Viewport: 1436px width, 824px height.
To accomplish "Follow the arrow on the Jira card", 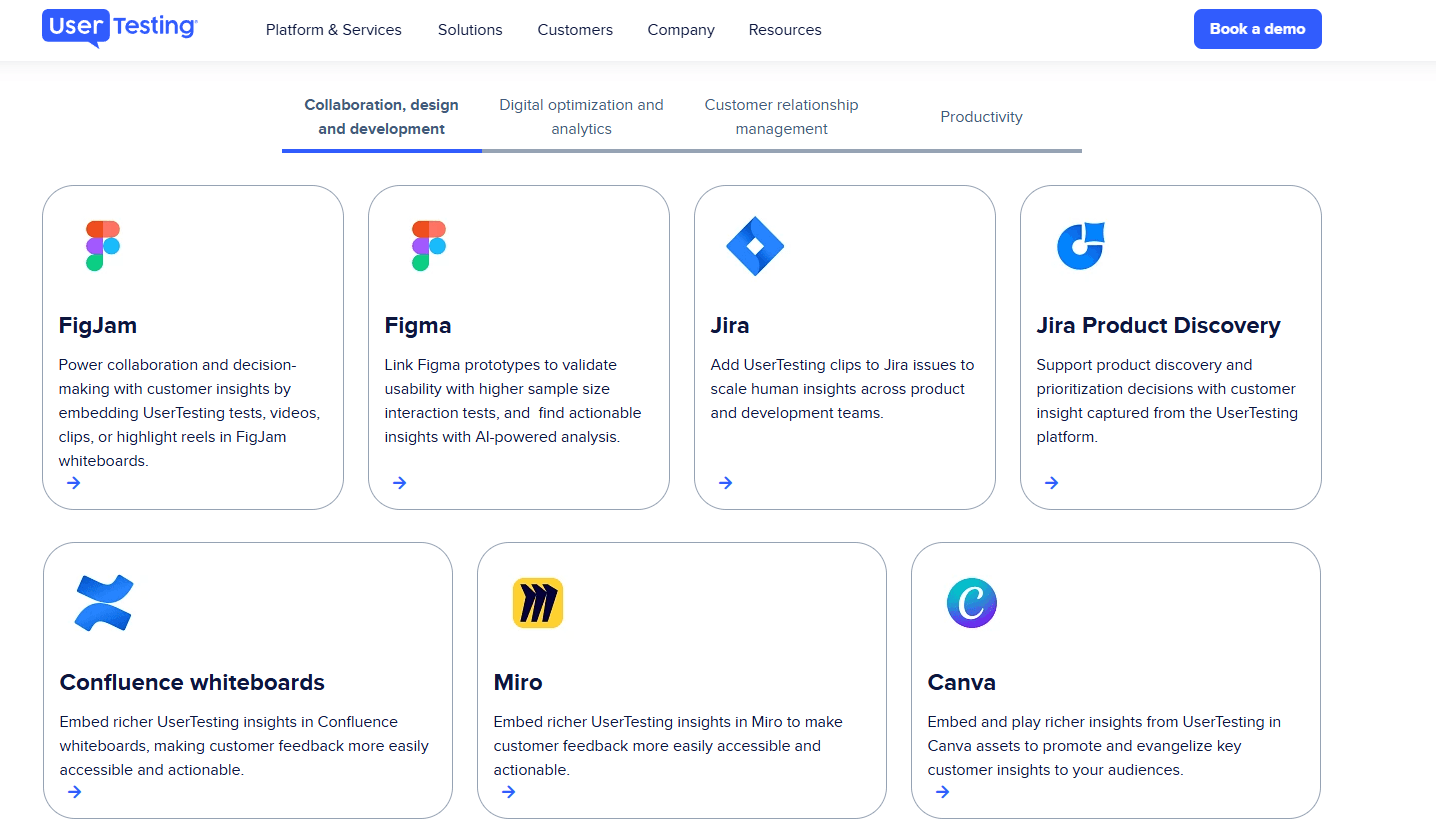I will tap(726, 483).
